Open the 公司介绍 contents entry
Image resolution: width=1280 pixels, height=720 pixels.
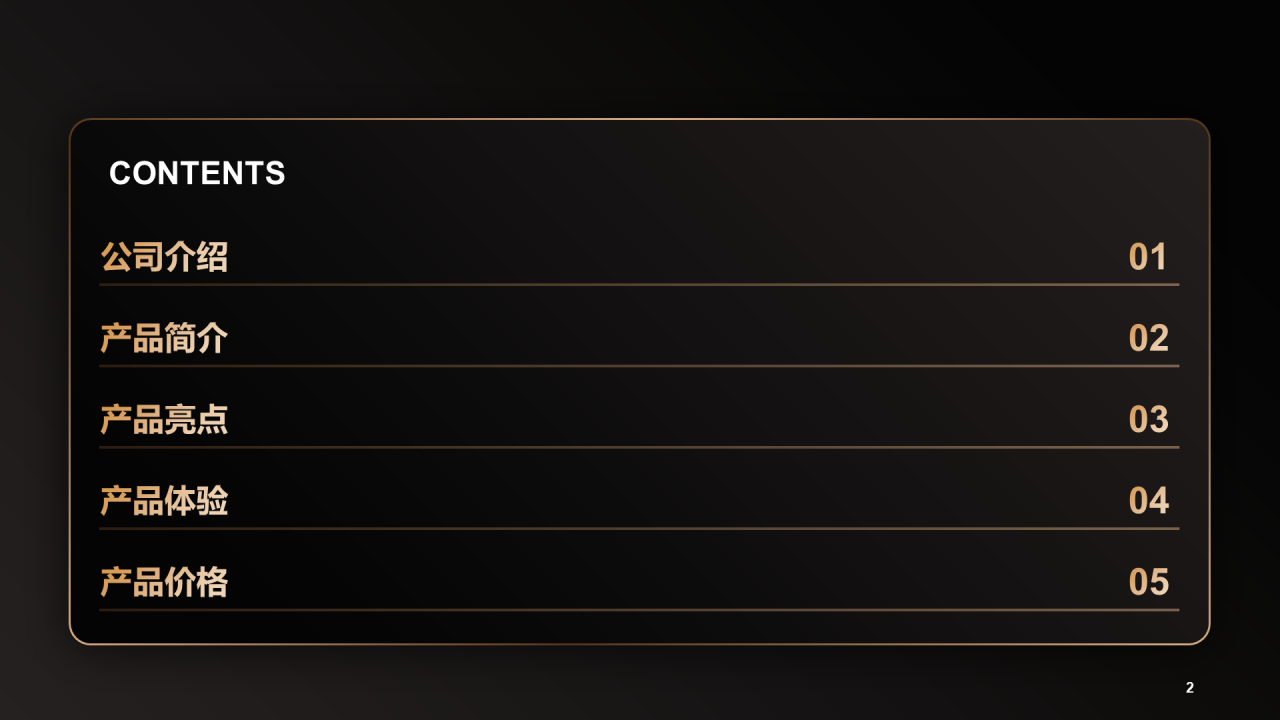(x=164, y=257)
